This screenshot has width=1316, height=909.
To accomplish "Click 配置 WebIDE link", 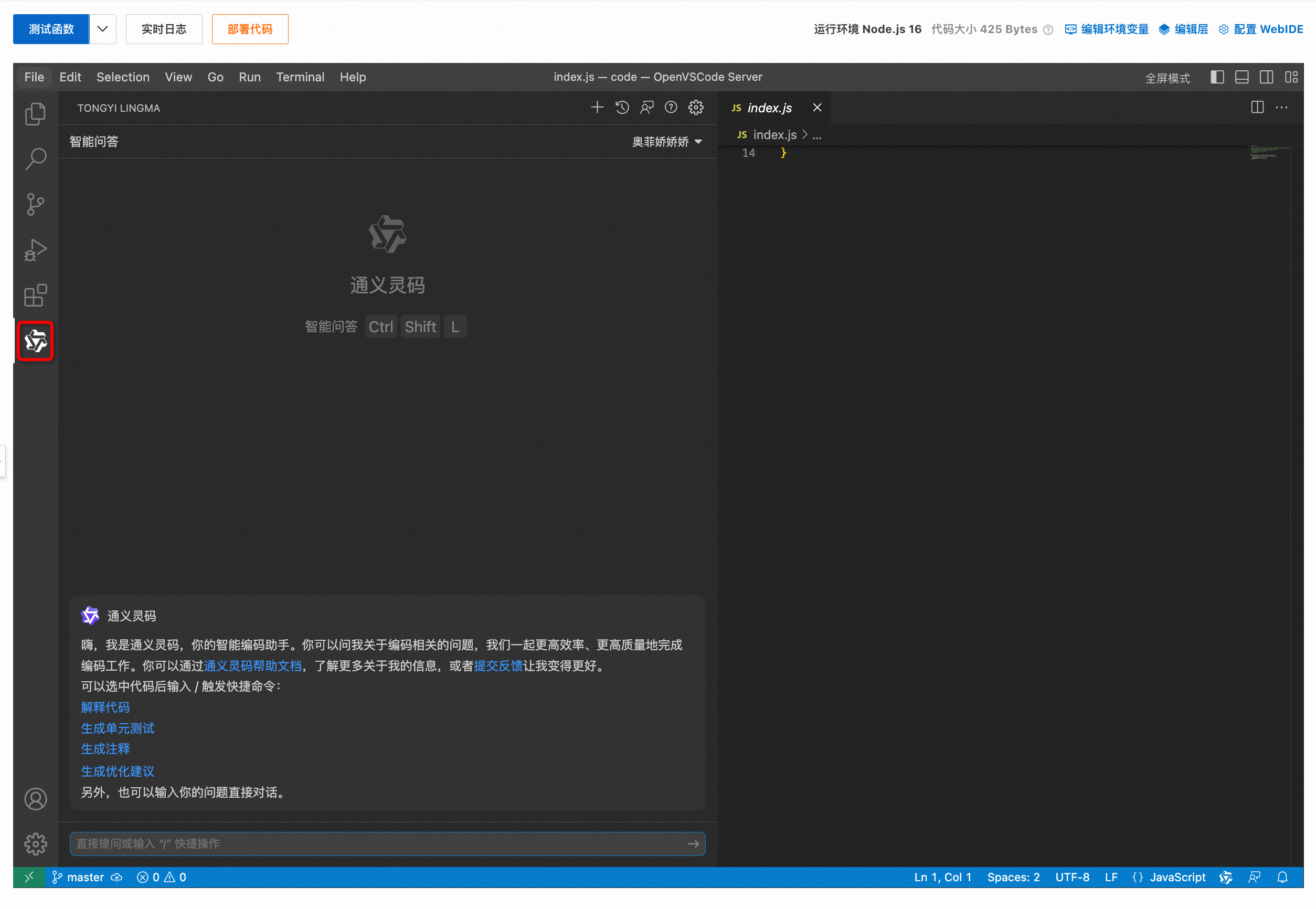I will tap(1261, 29).
